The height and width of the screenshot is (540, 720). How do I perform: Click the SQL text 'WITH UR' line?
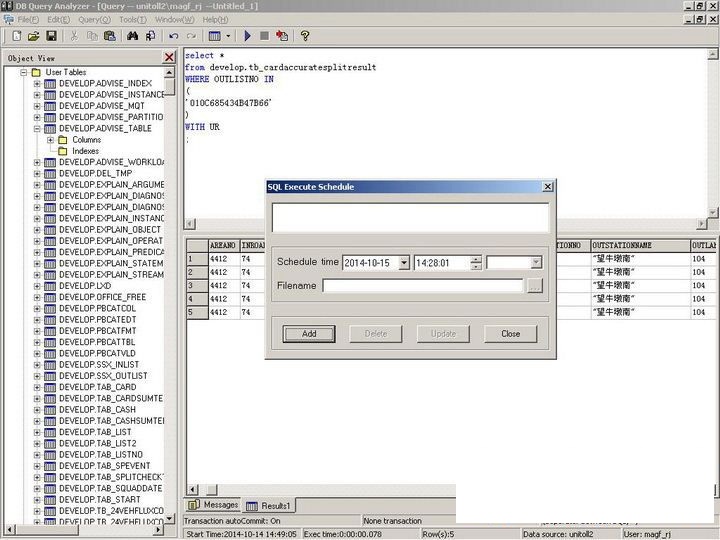tap(202, 127)
